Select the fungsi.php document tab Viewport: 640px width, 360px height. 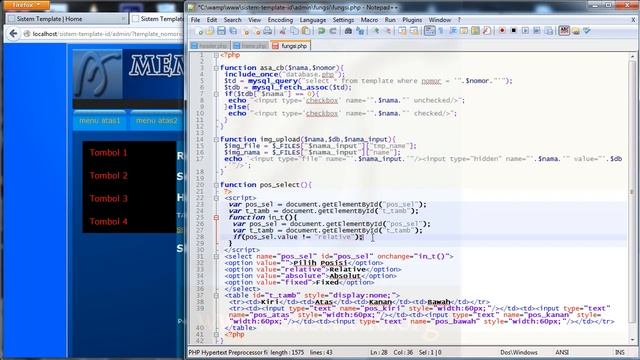(290, 46)
